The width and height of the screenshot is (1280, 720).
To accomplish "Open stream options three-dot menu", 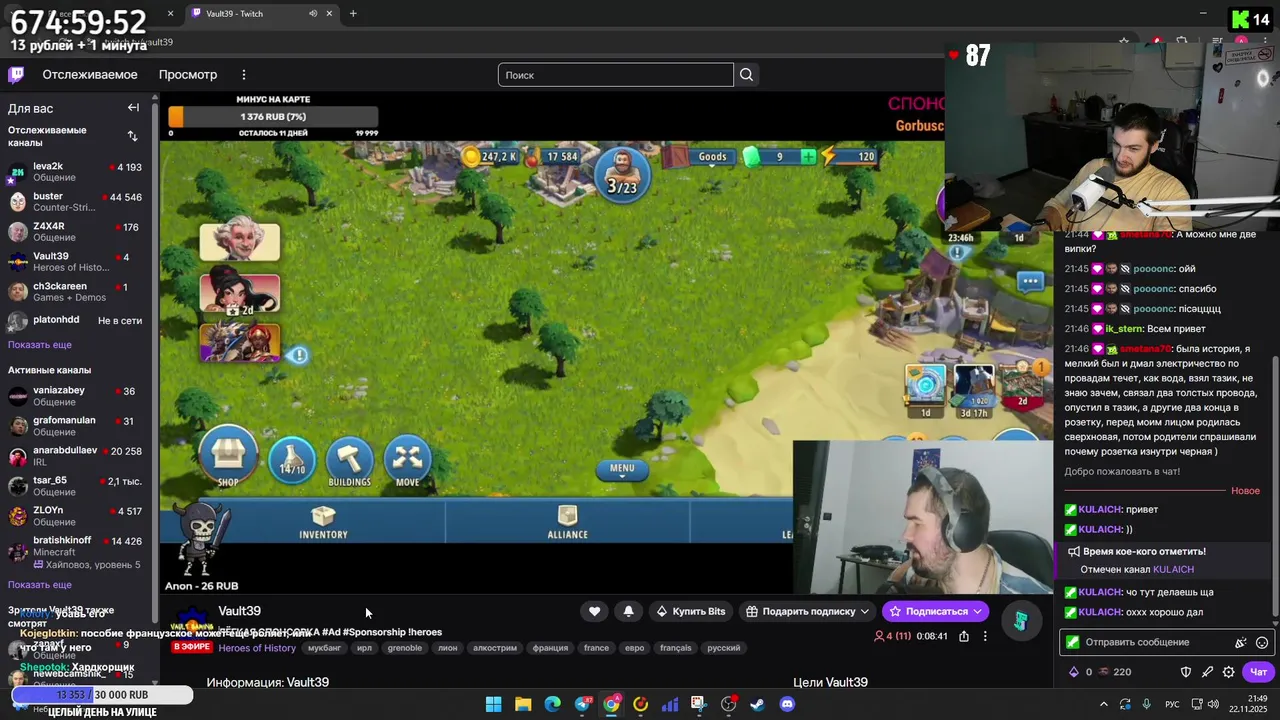I will click(x=985, y=636).
